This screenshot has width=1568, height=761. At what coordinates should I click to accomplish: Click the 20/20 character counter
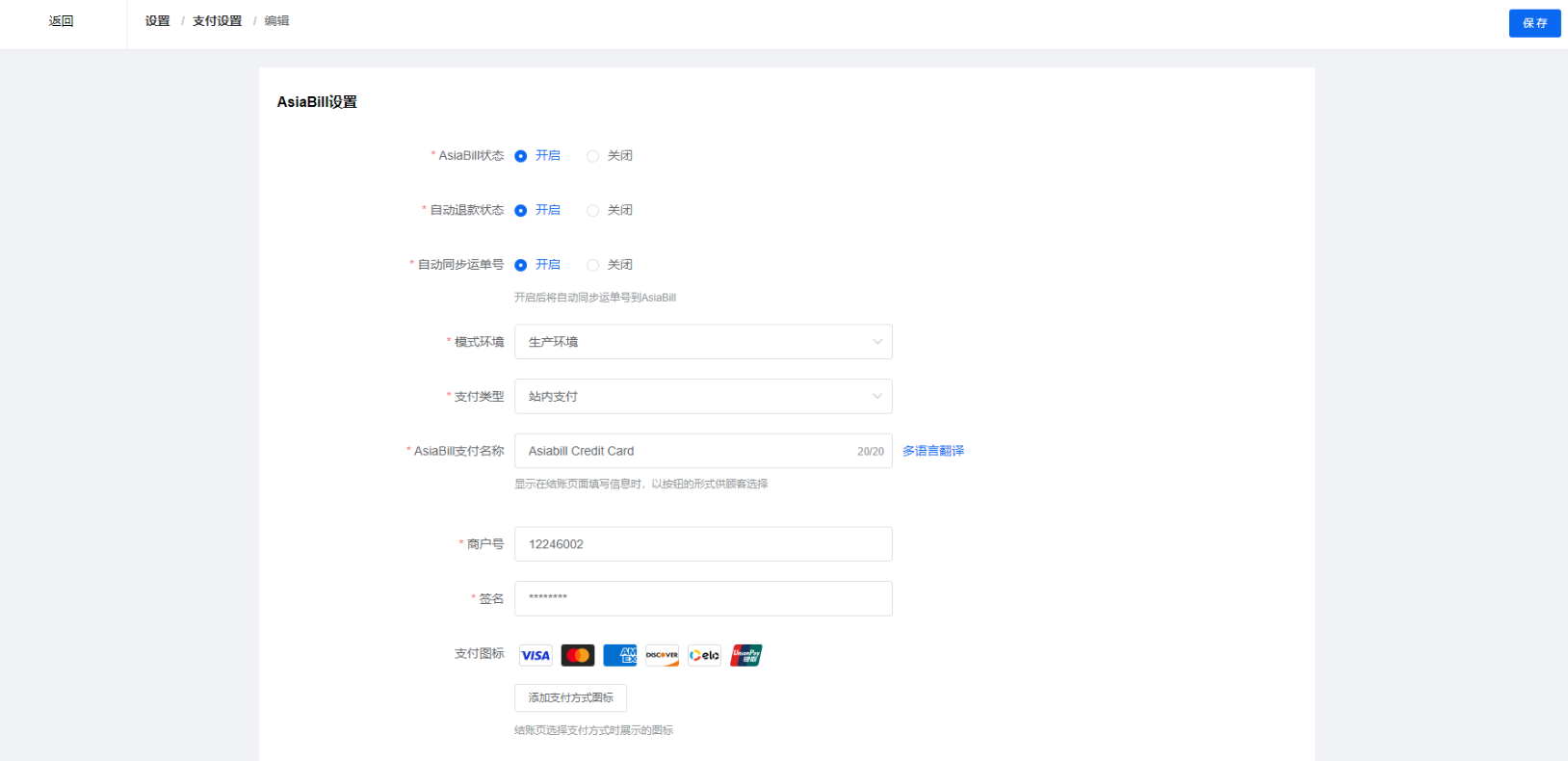click(871, 452)
